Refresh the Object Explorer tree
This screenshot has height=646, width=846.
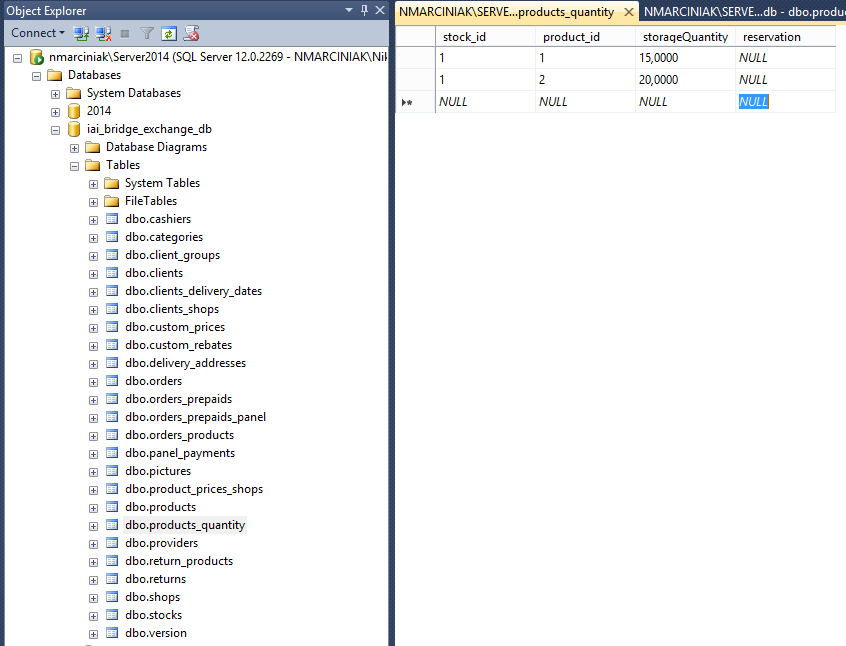click(169, 33)
